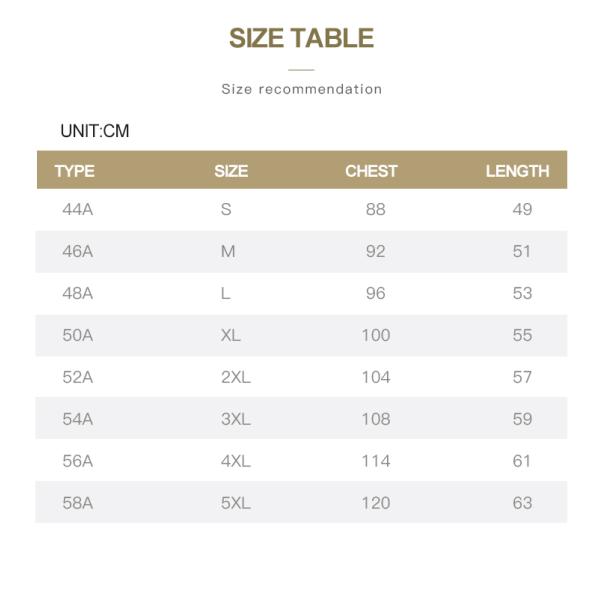Click length value 49
The height and width of the screenshot is (600, 600).
522,209
